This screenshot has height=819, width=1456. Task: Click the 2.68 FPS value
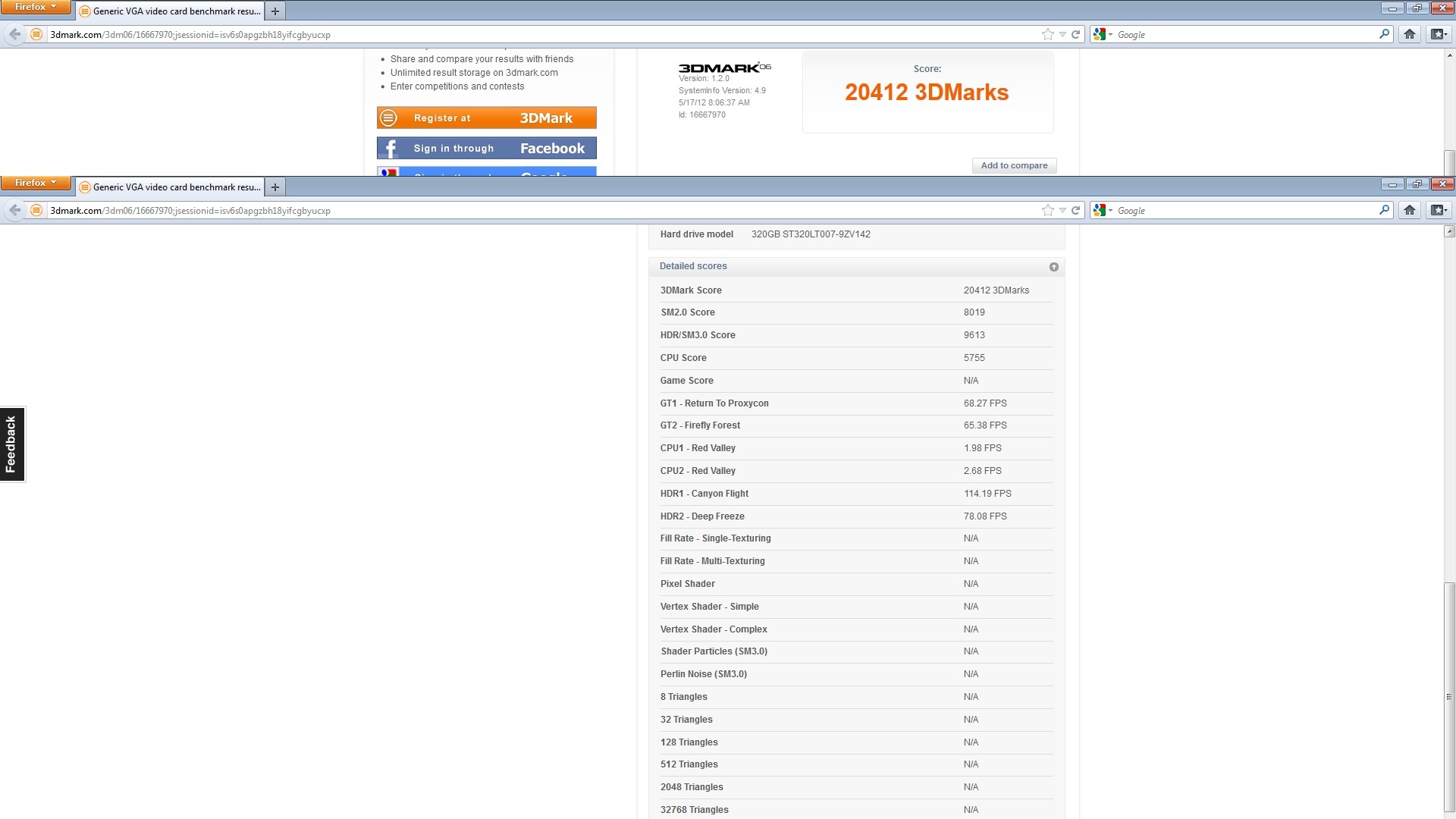pos(982,471)
